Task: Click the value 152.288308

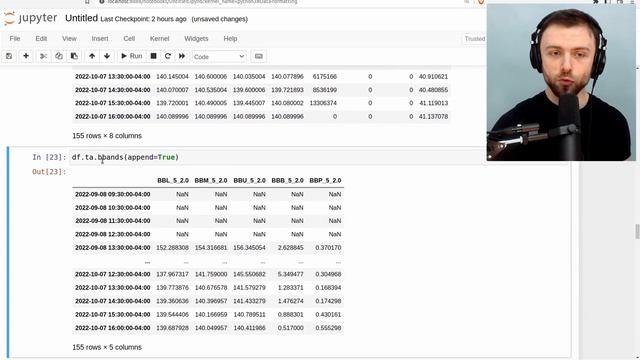Action: tap(172, 248)
